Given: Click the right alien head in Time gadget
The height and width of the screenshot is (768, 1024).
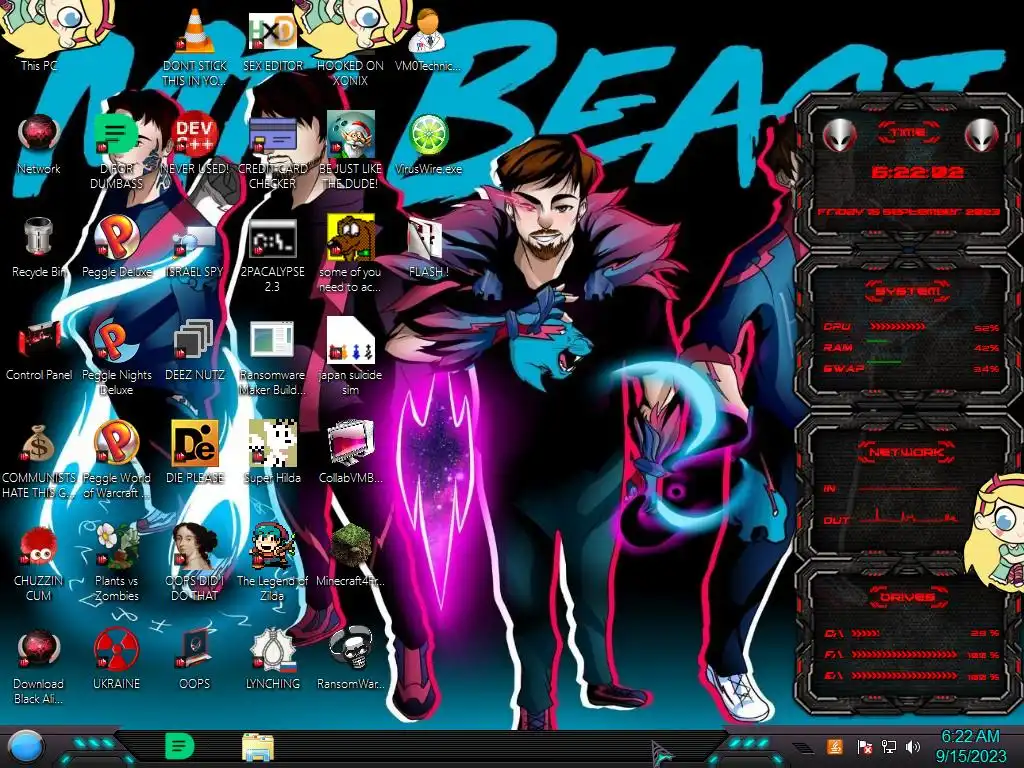Looking at the screenshot, I should click(982, 135).
